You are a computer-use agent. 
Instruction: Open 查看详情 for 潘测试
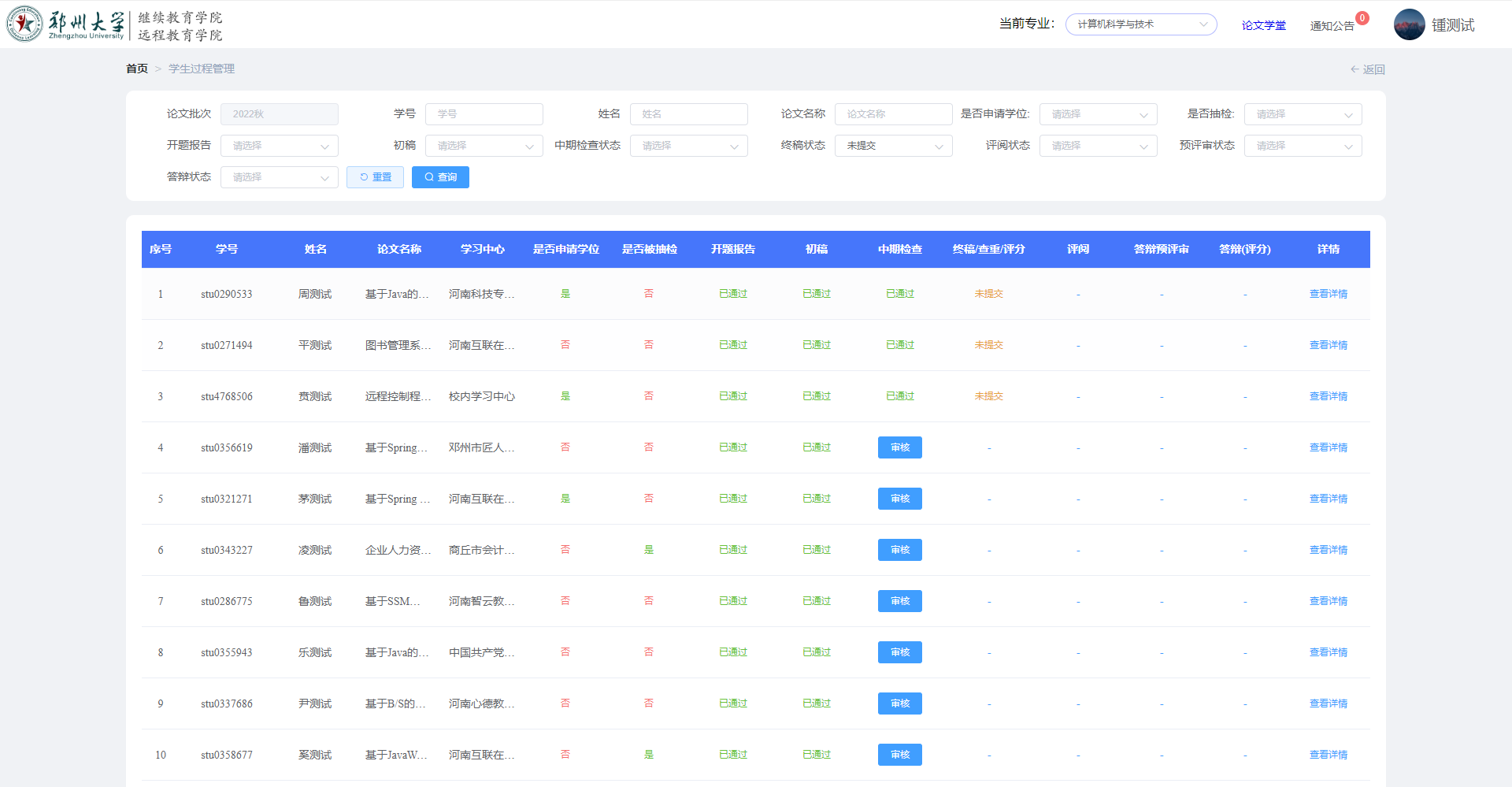1328,447
